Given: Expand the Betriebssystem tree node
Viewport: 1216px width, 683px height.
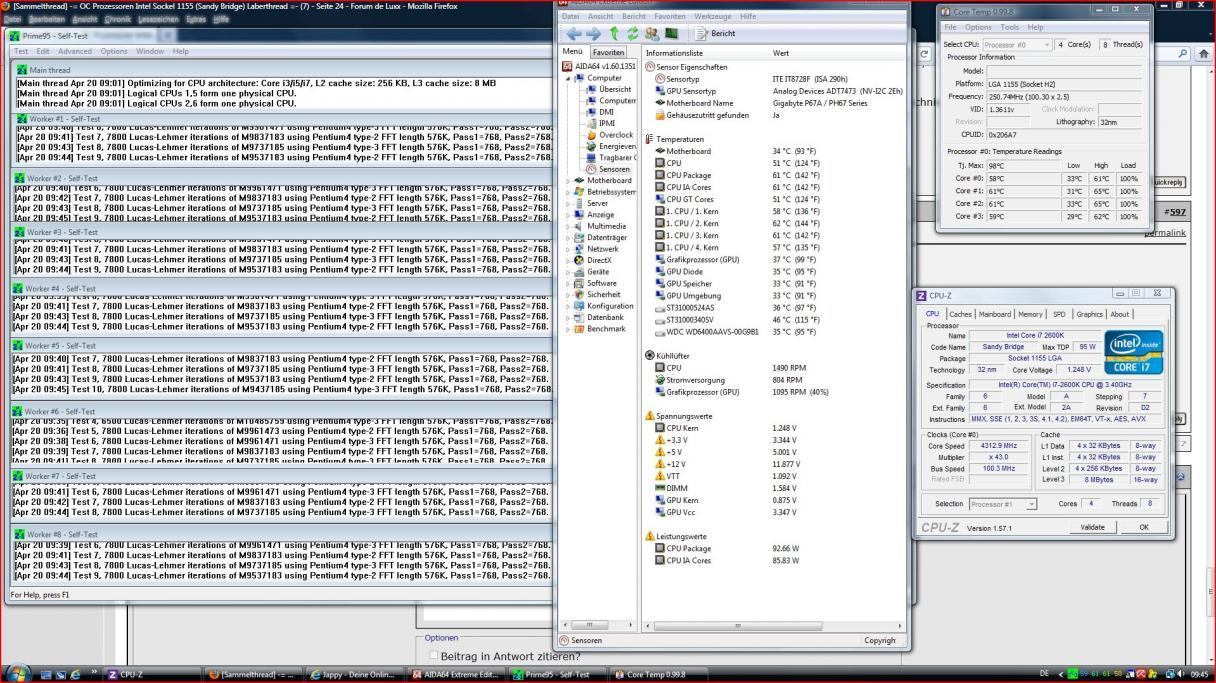Looking at the screenshot, I should click(568, 192).
